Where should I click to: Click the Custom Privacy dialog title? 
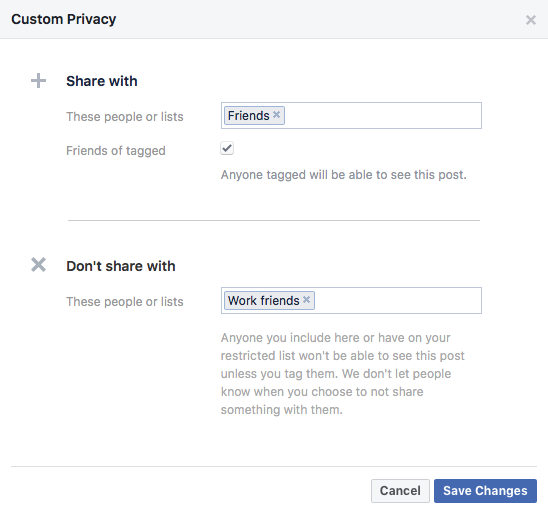[64, 19]
